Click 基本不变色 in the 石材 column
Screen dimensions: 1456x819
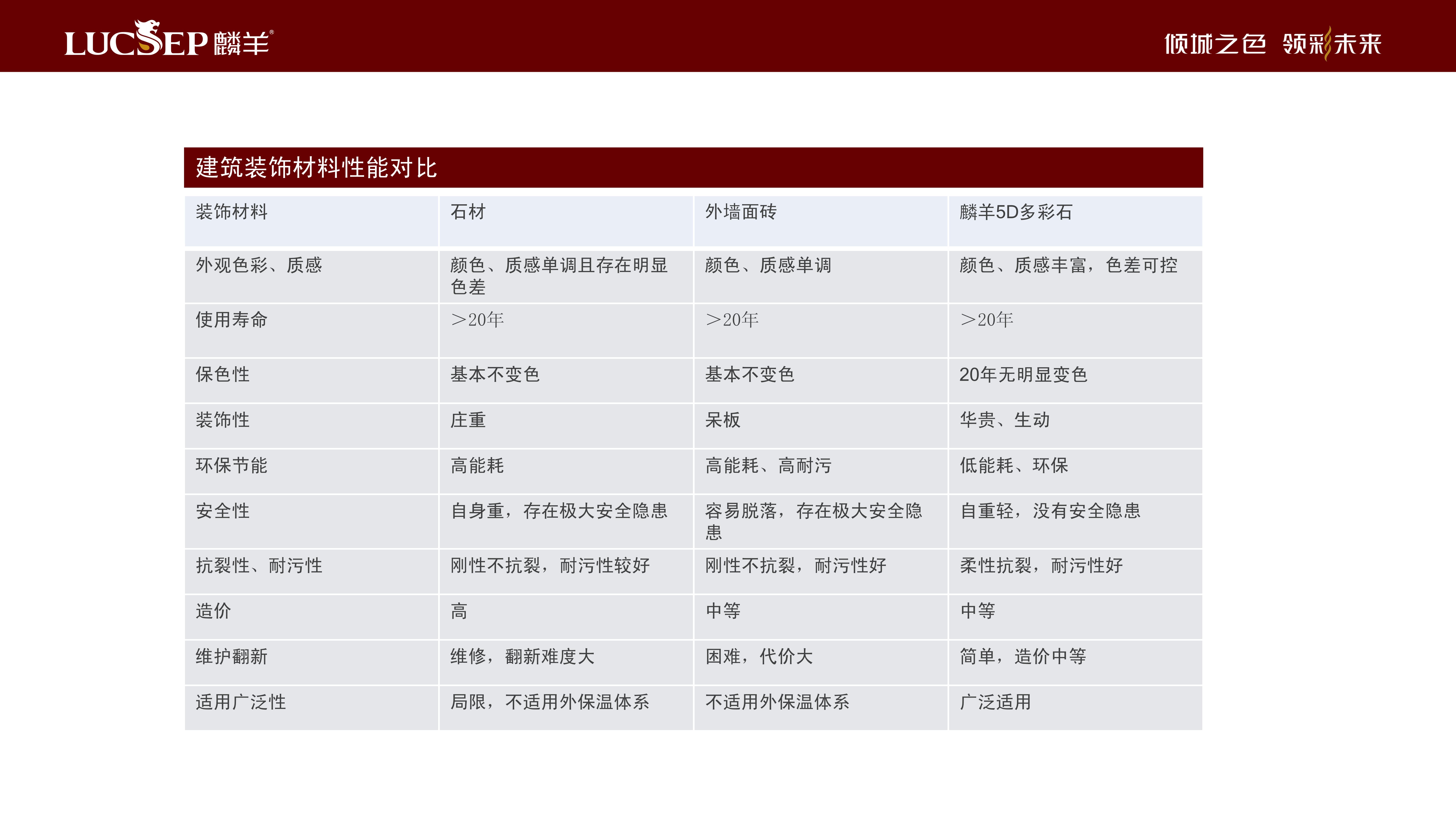[495, 374]
